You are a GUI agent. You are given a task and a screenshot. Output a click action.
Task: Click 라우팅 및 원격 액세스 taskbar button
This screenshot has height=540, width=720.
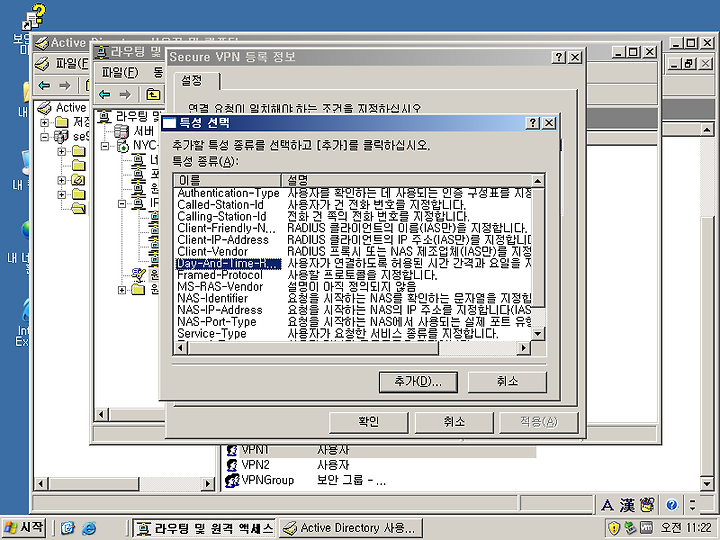pos(204,528)
